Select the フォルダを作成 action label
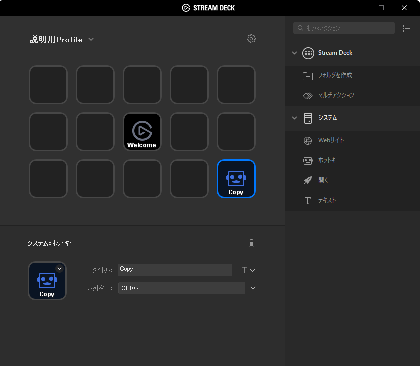Image resolution: width=420 pixels, height=366 pixels. (x=335, y=75)
